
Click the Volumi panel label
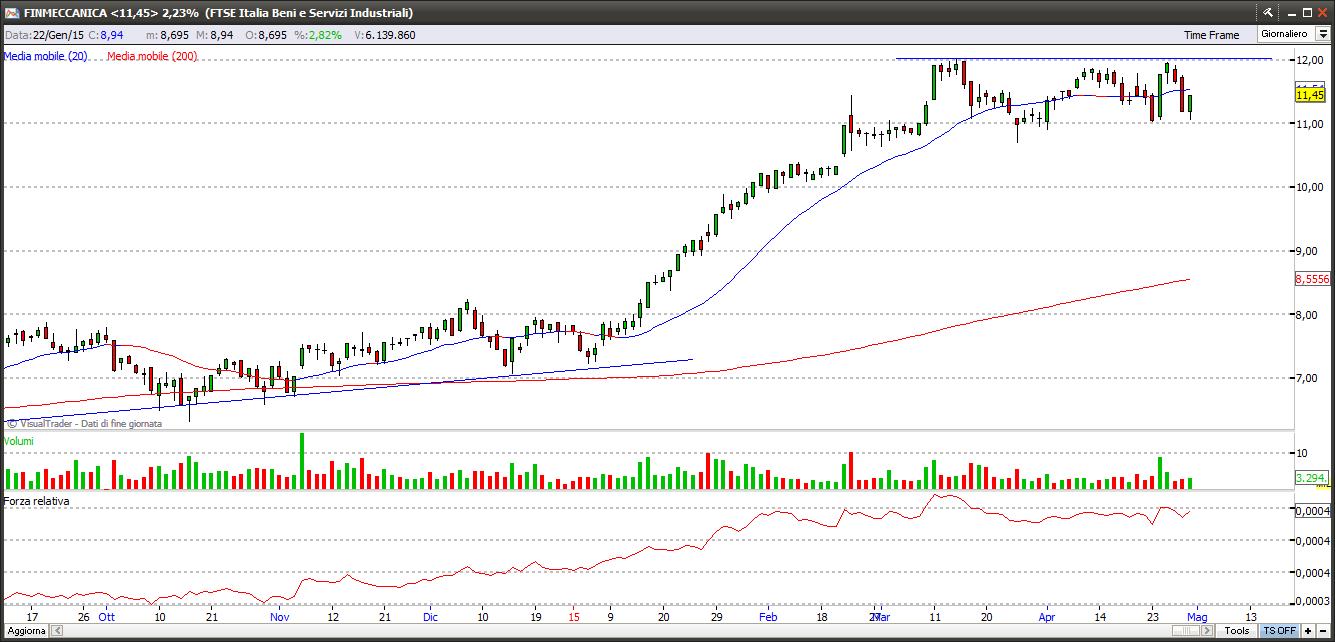coord(19,441)
